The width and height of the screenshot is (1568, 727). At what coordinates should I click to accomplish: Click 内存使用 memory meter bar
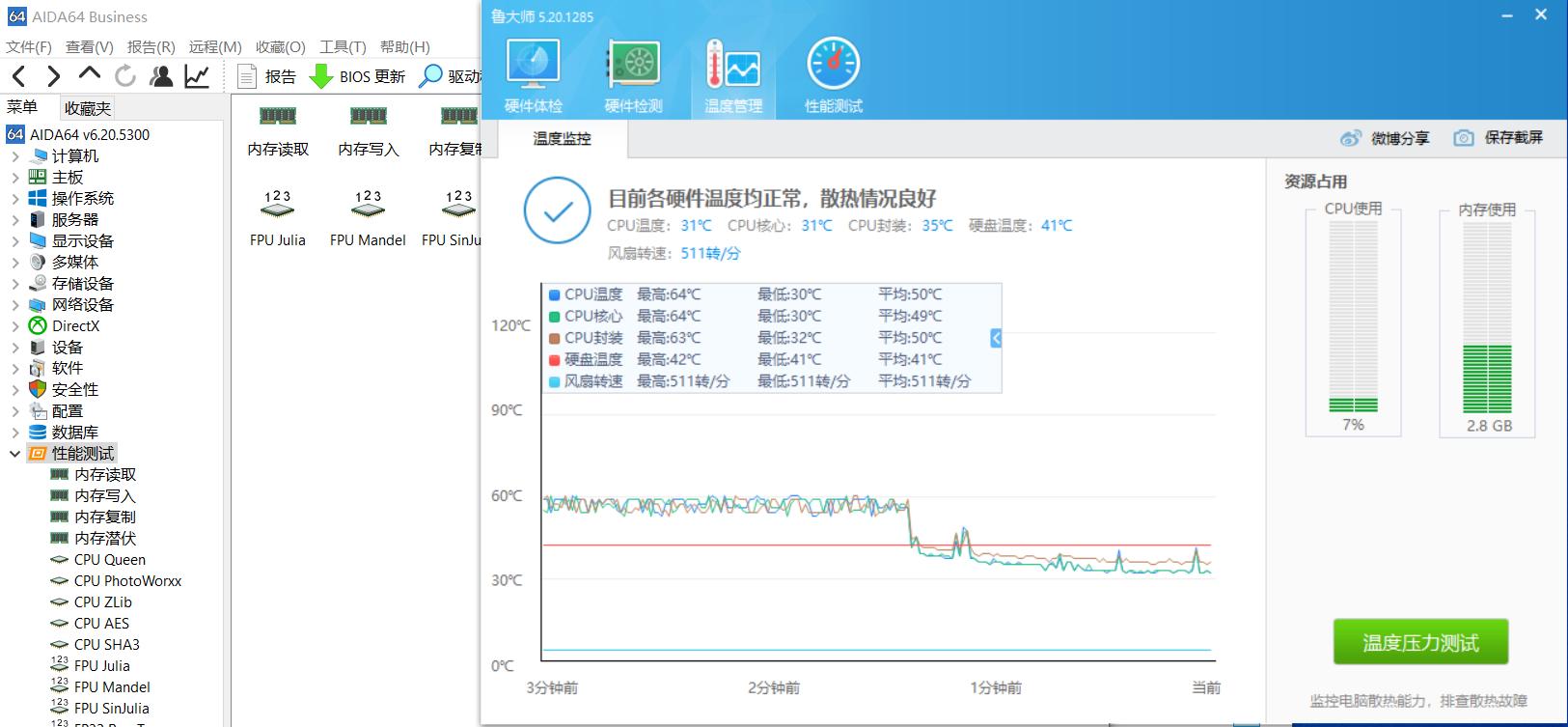click(1487, 317)
